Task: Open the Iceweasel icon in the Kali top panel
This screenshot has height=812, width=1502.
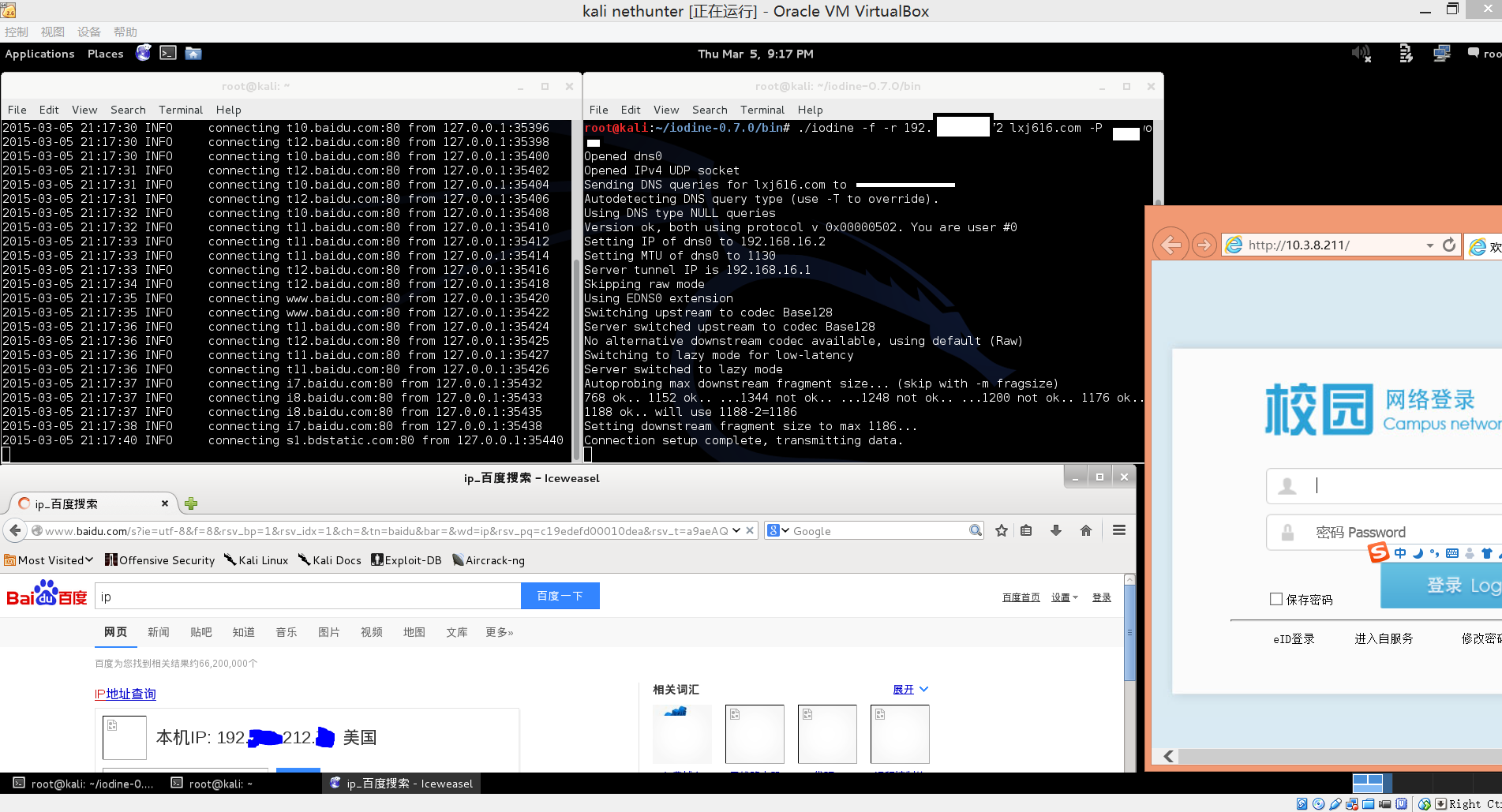Action: (x=143, y=53)
